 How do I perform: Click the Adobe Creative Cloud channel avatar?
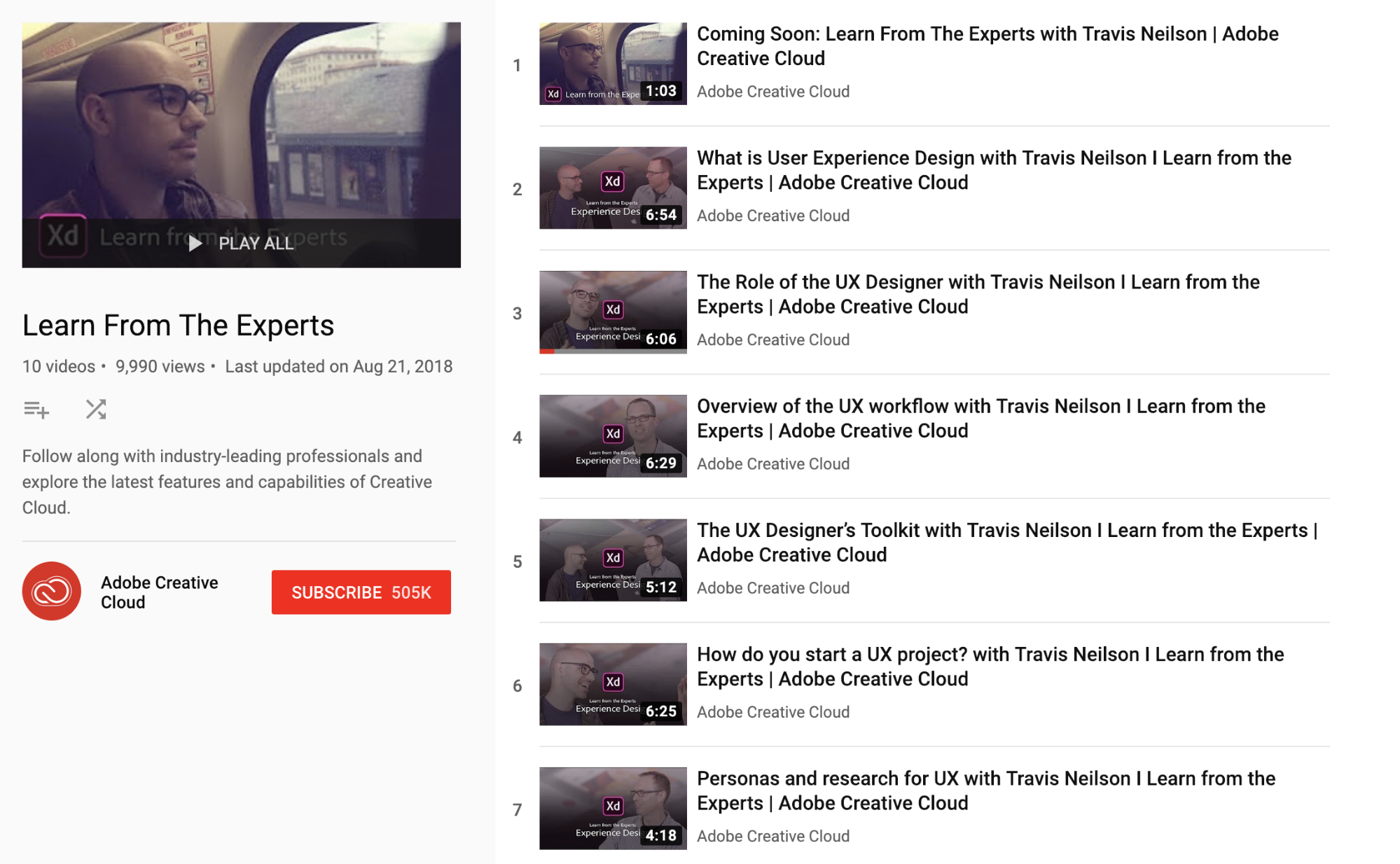[x=52, y=591]
